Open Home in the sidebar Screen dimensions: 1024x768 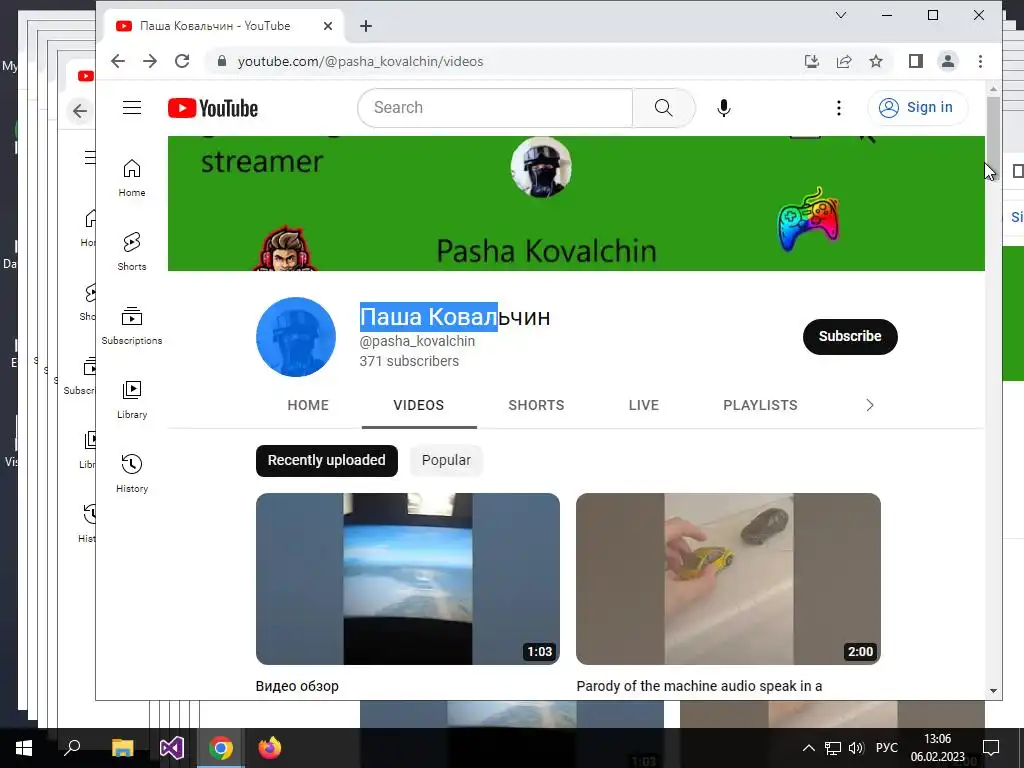click(132, 177)
